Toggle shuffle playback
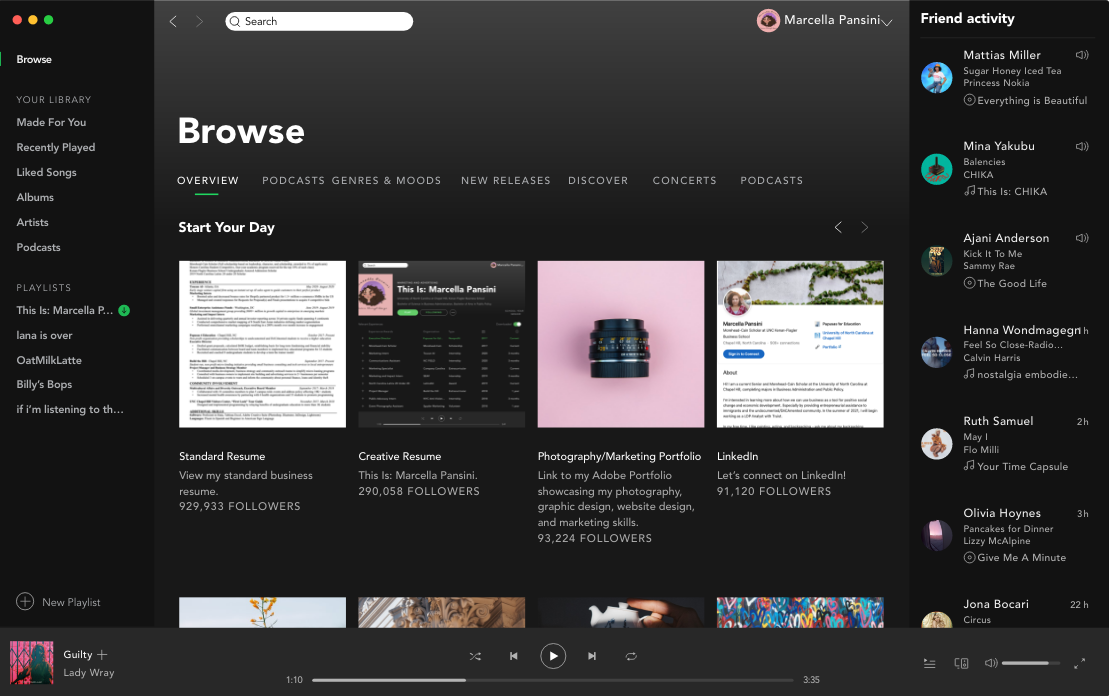This screenshot has height=696, width=1109. (475, 656)
